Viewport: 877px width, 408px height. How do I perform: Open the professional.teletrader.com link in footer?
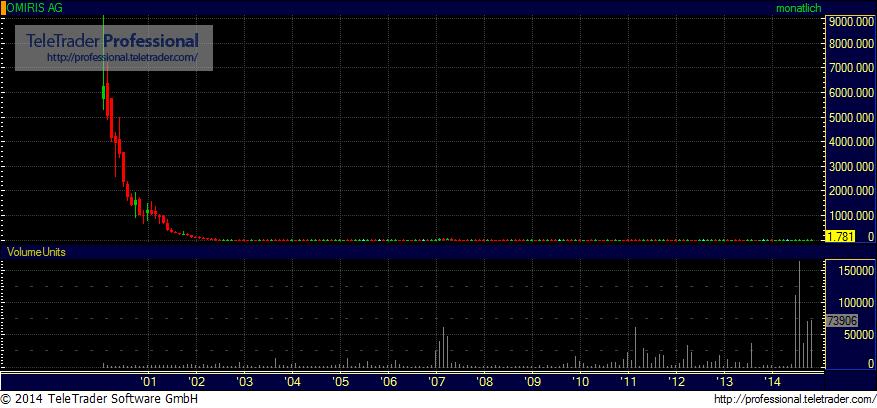tap(796, 399)
